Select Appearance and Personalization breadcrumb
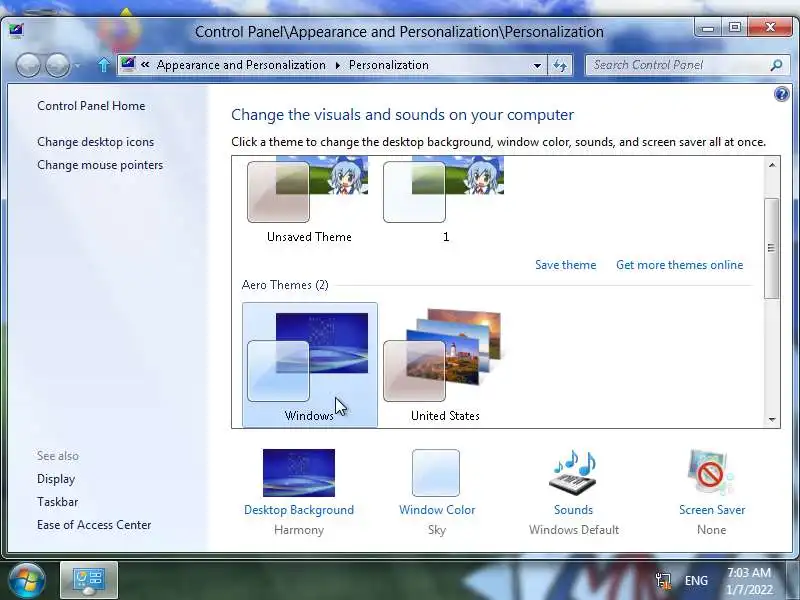The width and height of the screenshot is (800, 600). click(241, 65)
